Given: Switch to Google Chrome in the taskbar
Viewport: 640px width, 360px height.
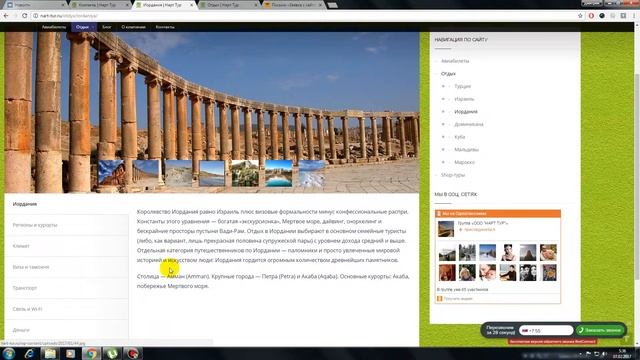Looking at the screenshot, I should click(x=91, y=353).
